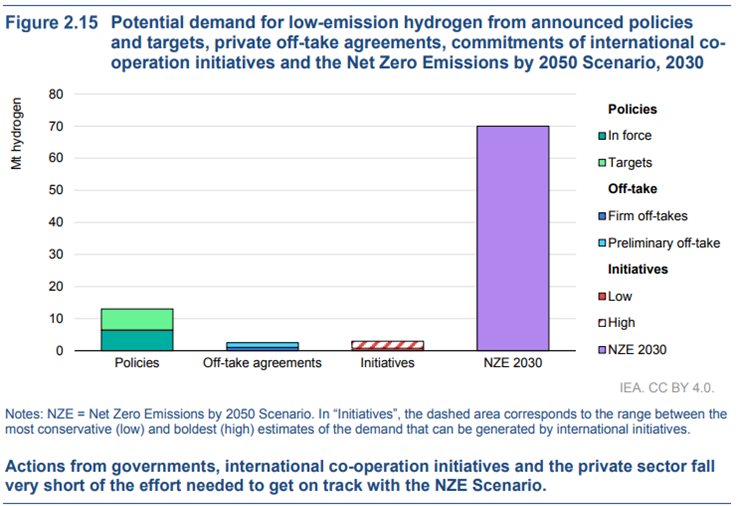This screenshot has height=506, width=738.
Task: Click the purple NZE 2030 legend swatch
Action: click(x=602, y=349)
